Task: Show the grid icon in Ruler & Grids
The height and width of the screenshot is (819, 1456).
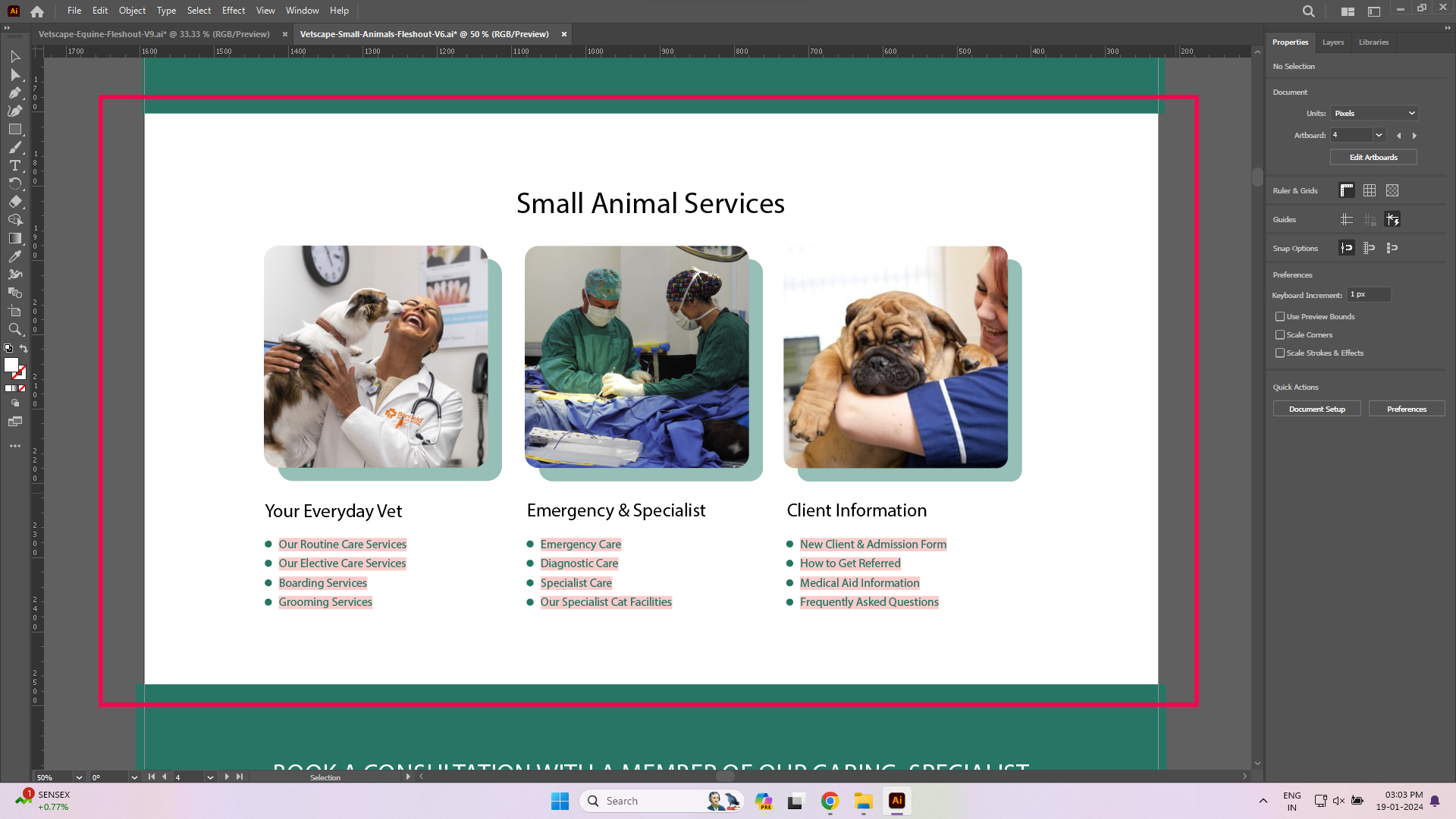Action: click(x=1369, y=190)
